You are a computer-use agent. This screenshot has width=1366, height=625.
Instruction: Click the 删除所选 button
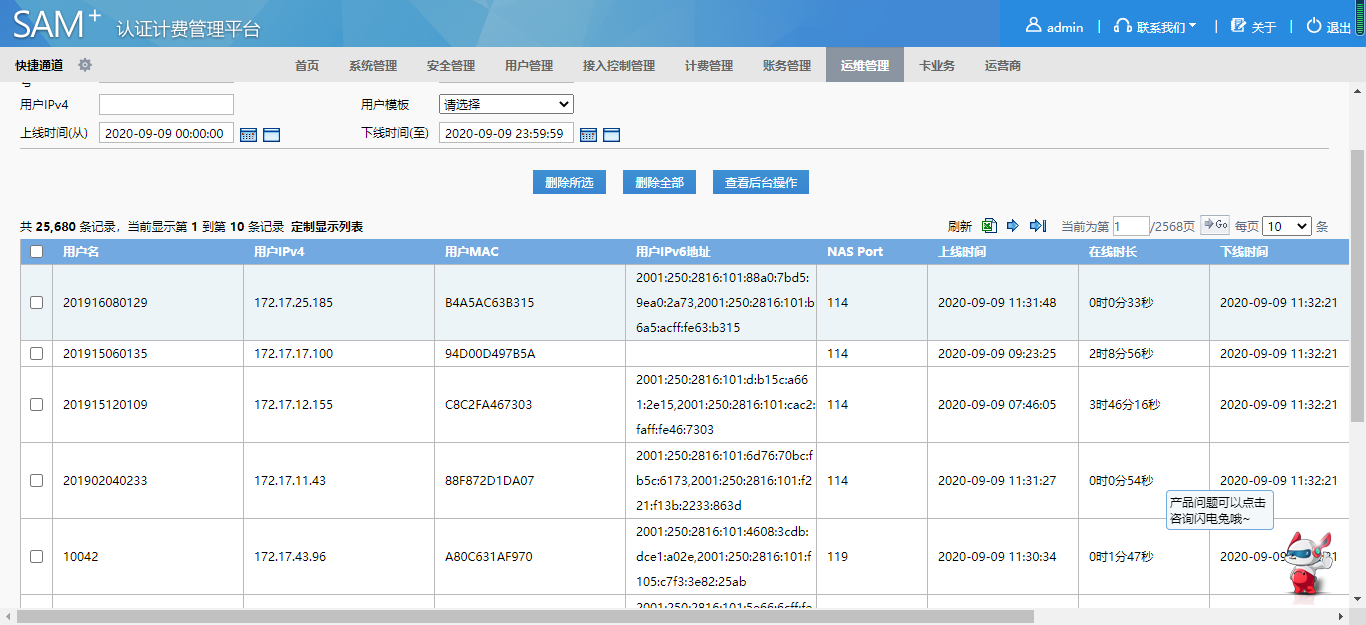click(x=569, y=182)
